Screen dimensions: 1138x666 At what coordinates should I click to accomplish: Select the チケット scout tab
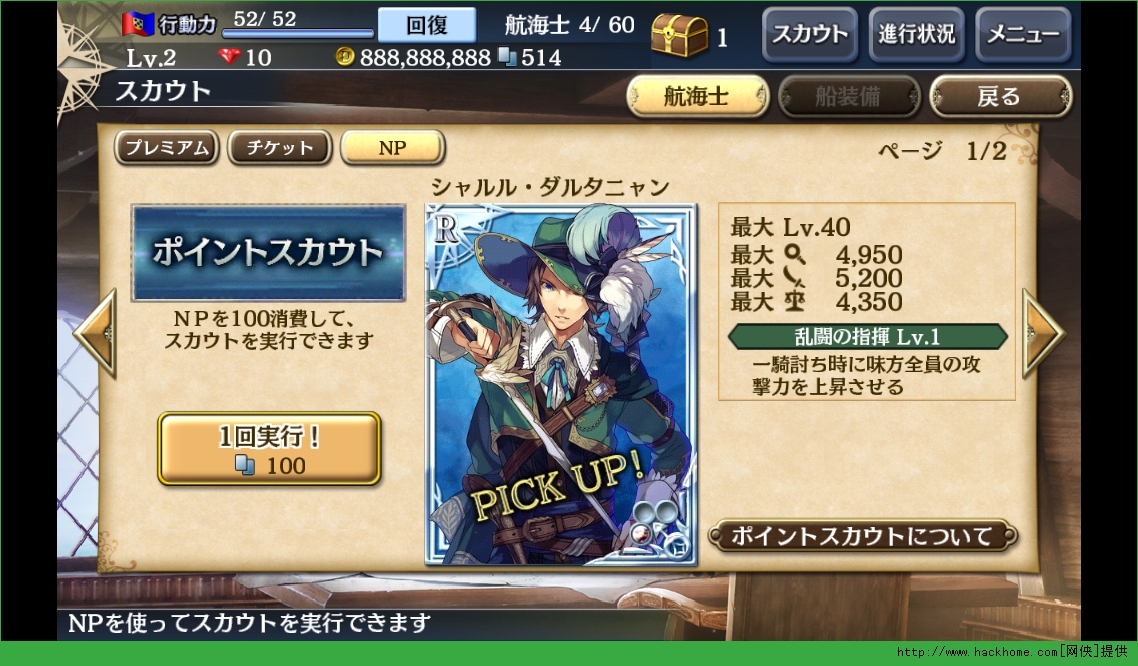point(279,147)
